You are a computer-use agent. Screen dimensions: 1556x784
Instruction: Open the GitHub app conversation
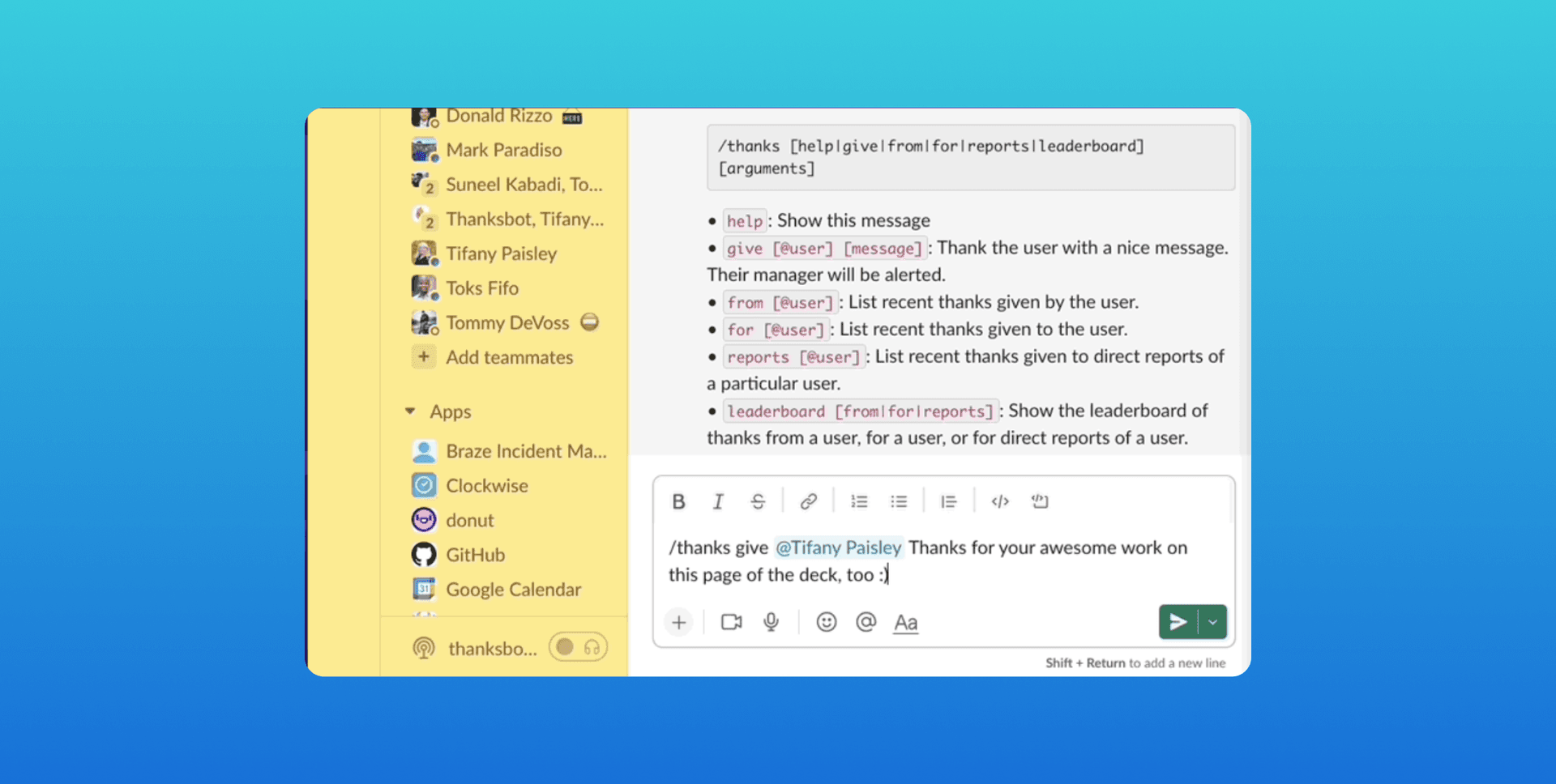coord(475,555)
